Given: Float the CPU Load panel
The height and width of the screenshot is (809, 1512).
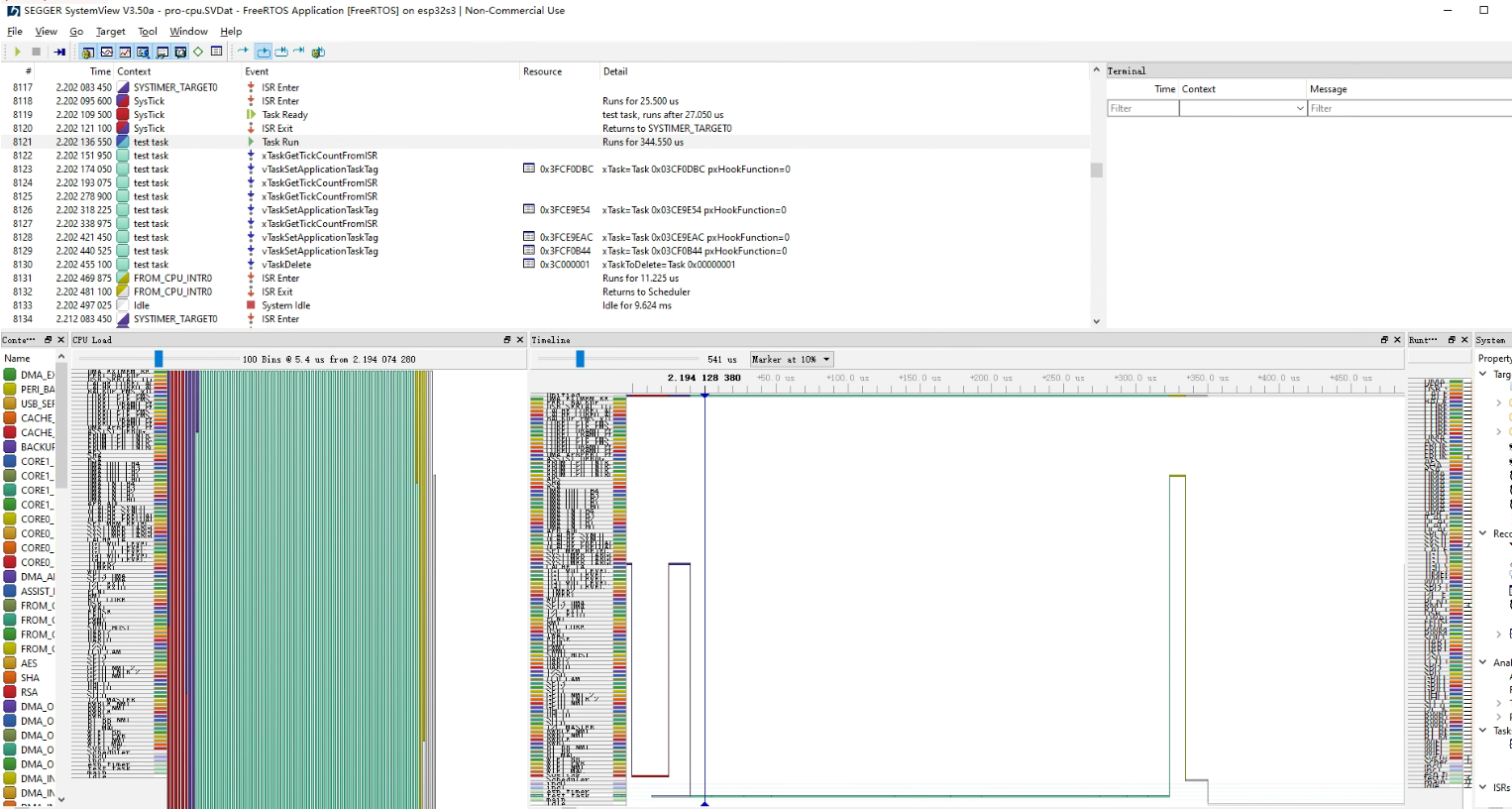Looking at the screenshot, I should click(507, 340).
